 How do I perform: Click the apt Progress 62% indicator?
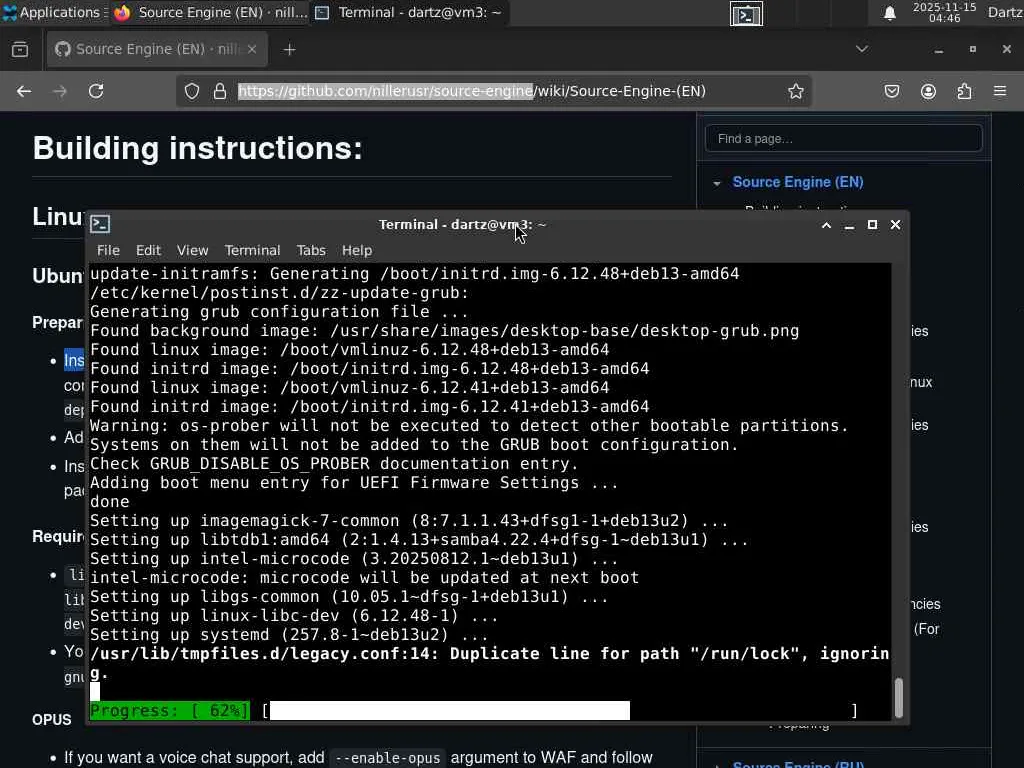[x=169, y=711]
